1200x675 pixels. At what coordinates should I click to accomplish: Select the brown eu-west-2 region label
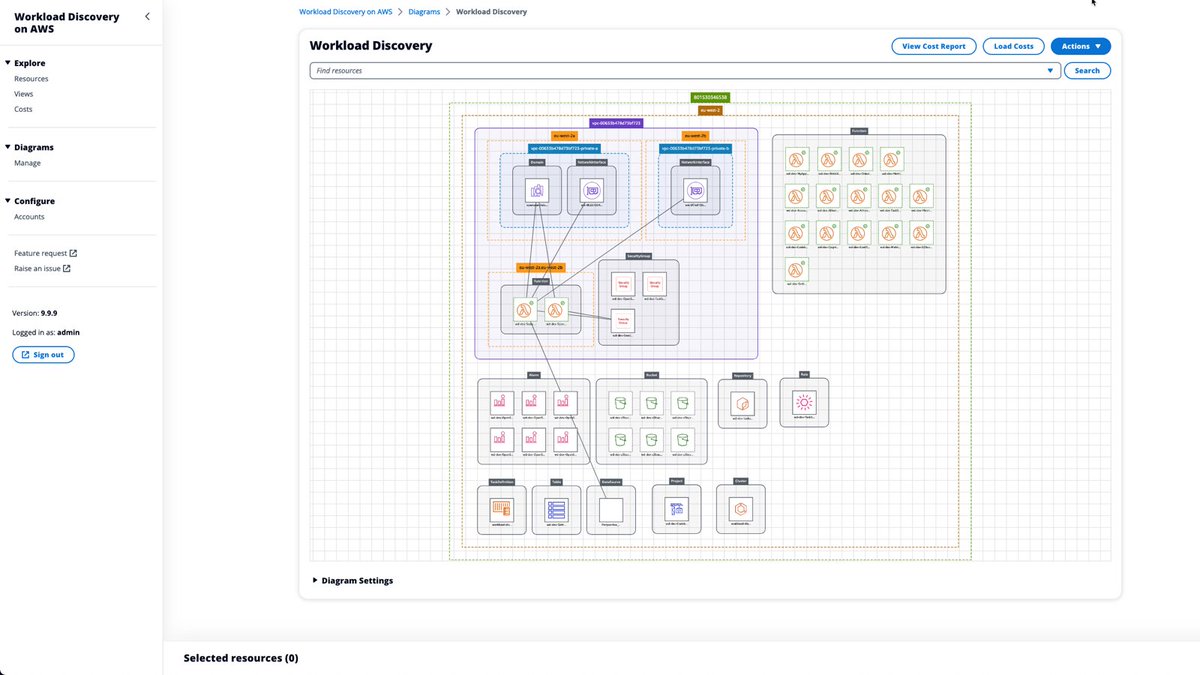[711, 110]
